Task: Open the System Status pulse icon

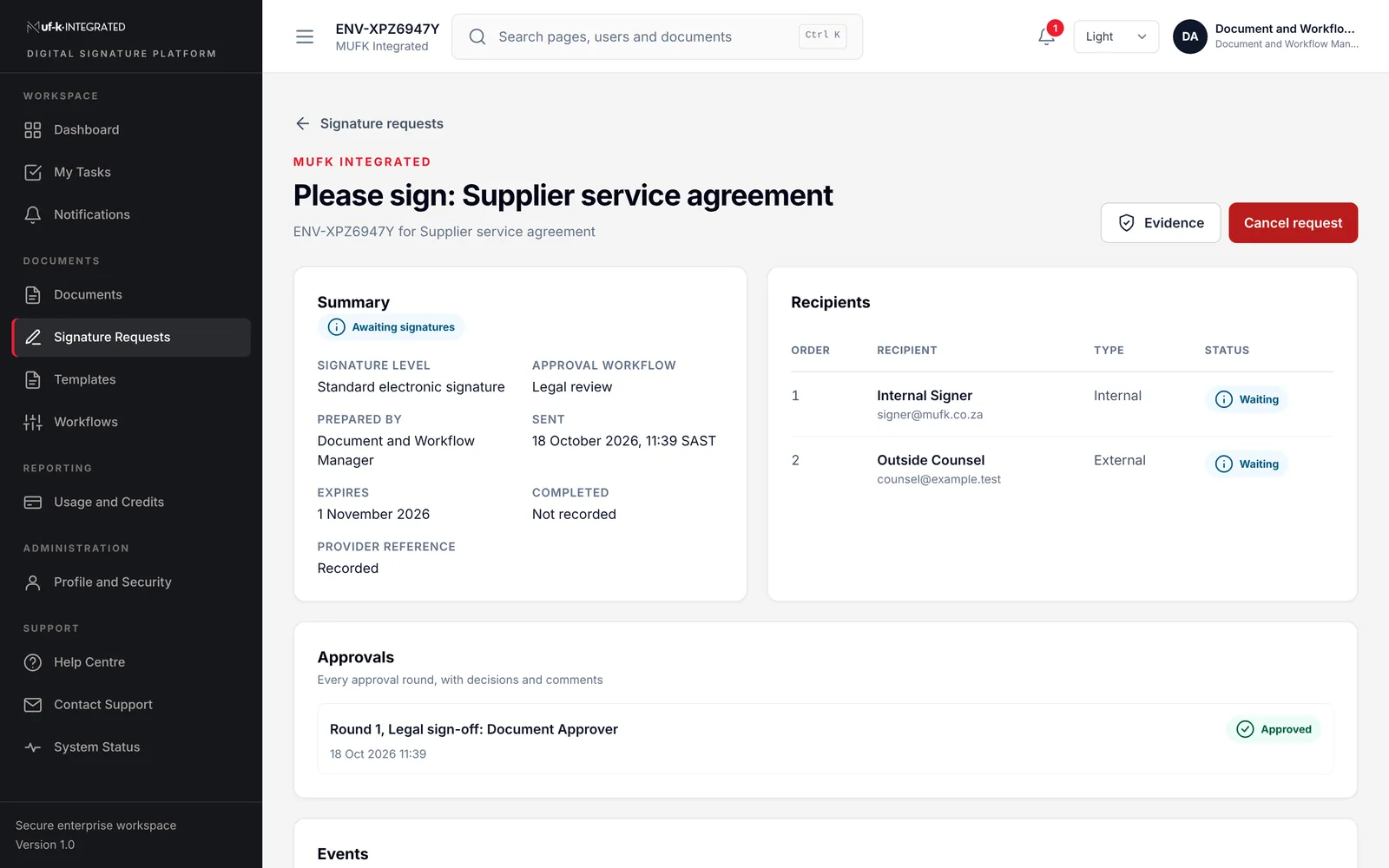Action: click(33, 747)
